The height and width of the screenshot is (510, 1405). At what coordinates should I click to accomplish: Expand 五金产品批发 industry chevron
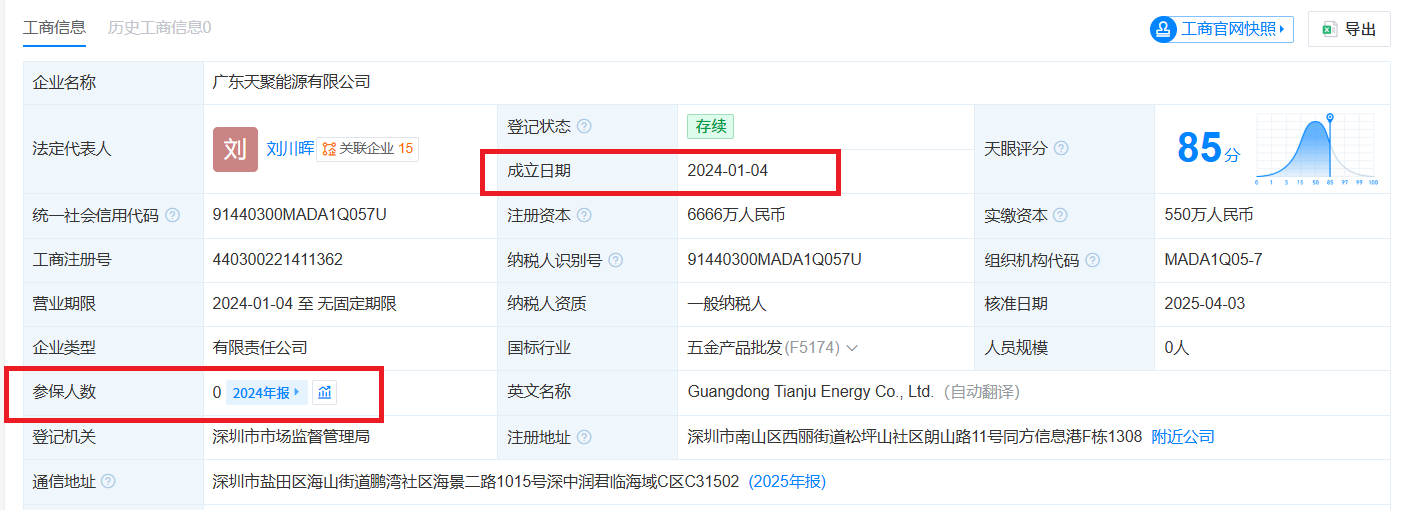tap(852, 348)
